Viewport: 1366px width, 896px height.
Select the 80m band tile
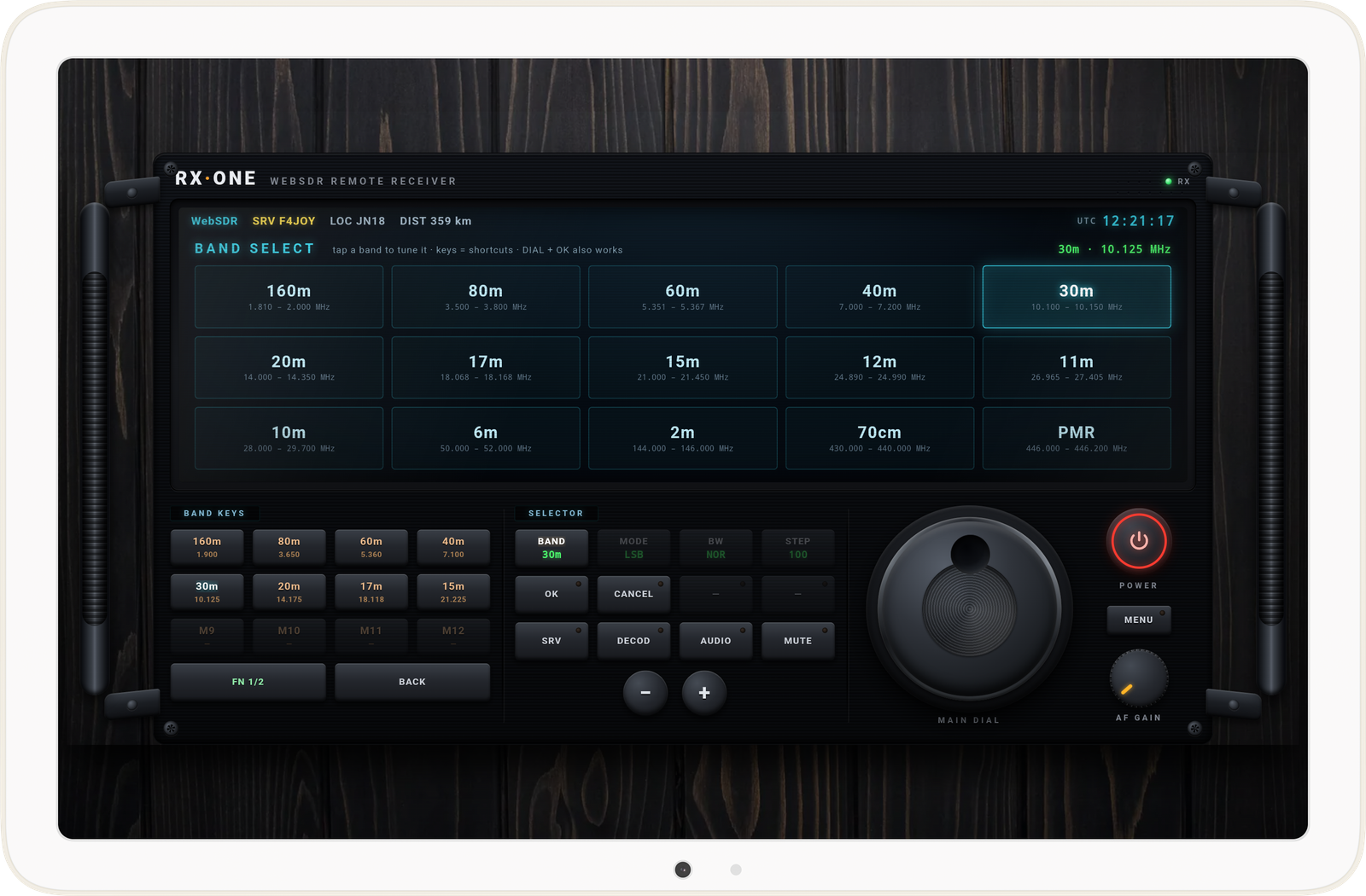click(486, 297)
